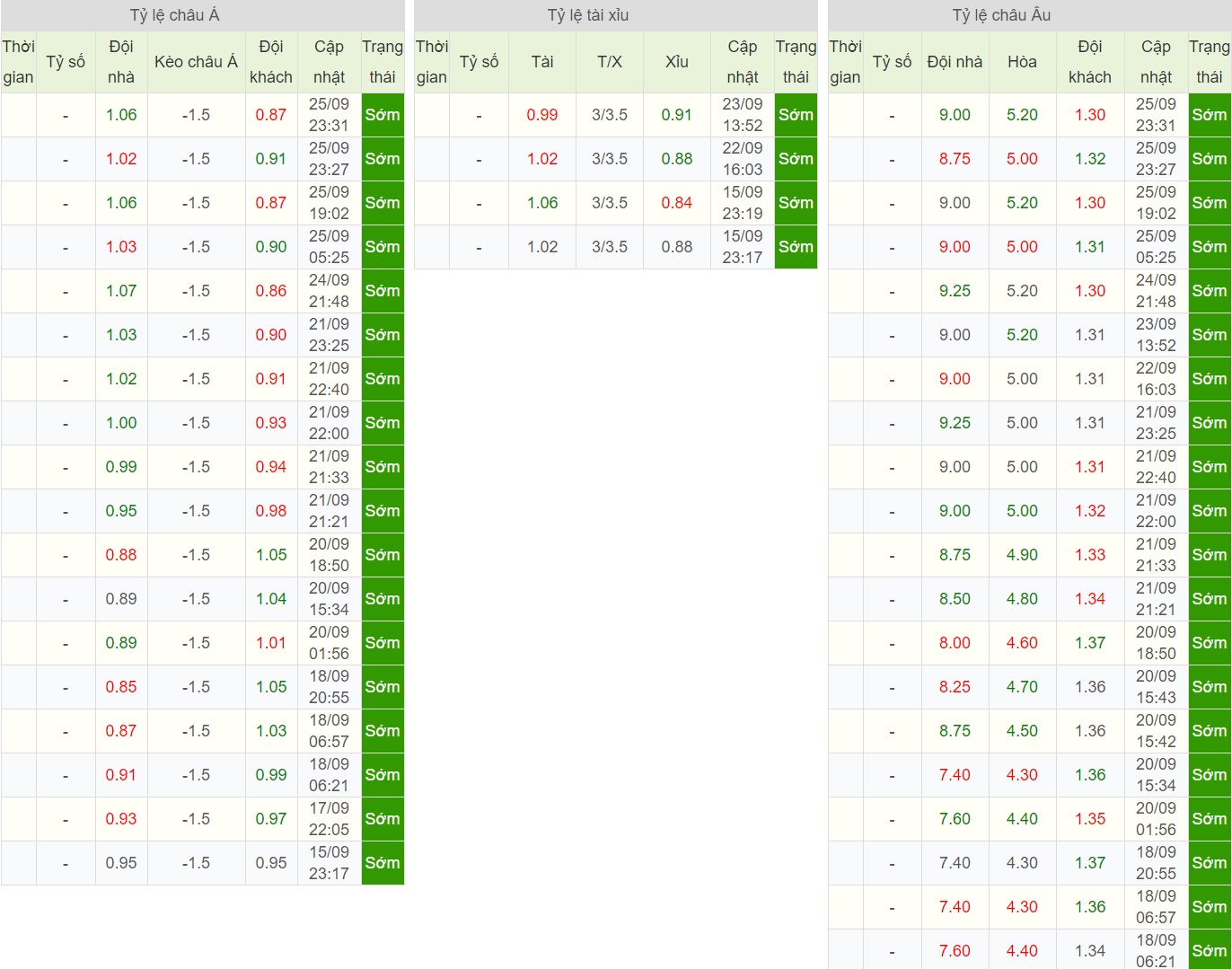Click Asian table timestamp 21/09 23:25
1232x969 pixels.
(329, 335)
